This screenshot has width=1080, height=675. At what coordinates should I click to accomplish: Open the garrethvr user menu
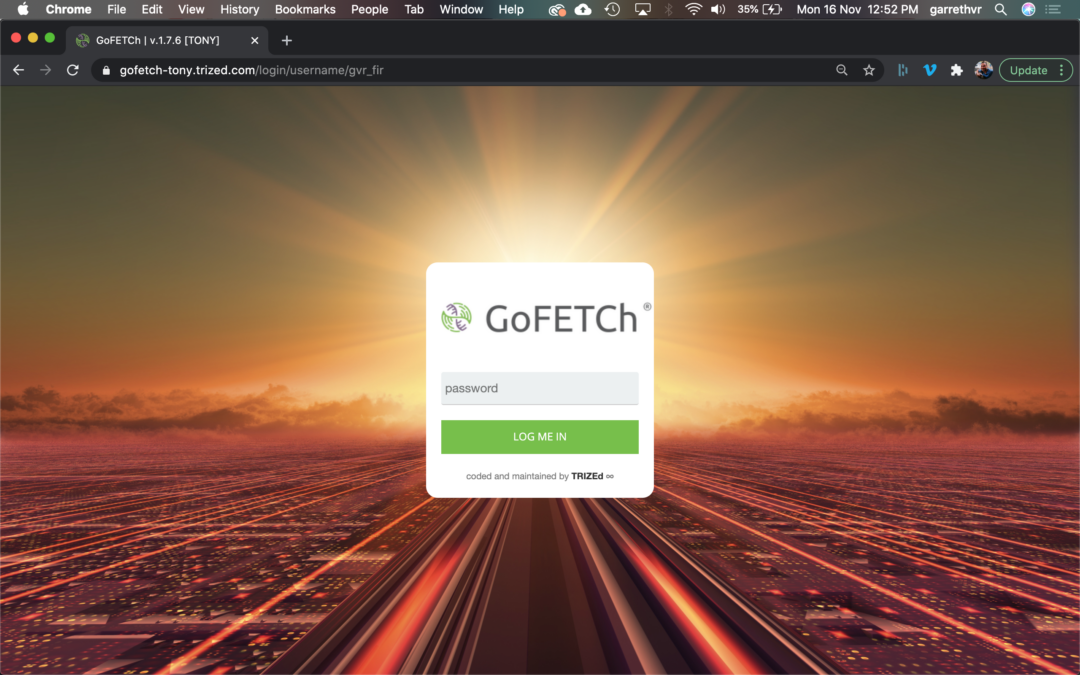(x=955, y=10)
